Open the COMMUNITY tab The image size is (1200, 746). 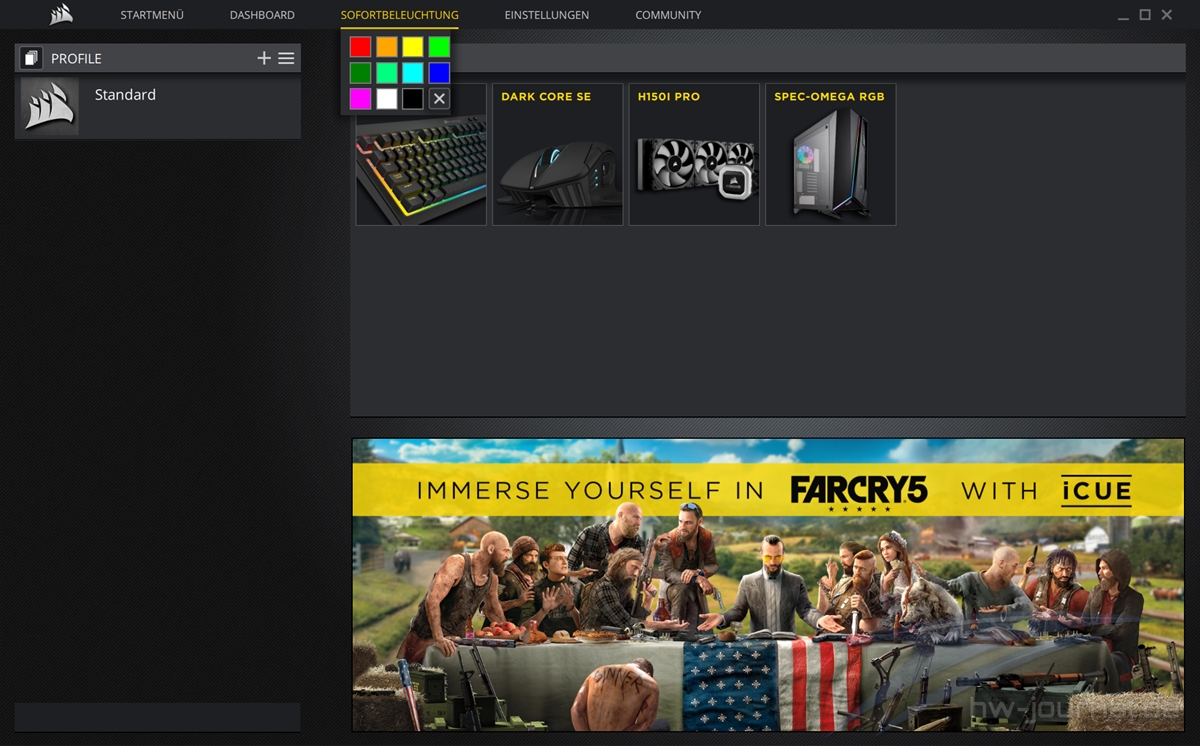[x=668, y=15]
